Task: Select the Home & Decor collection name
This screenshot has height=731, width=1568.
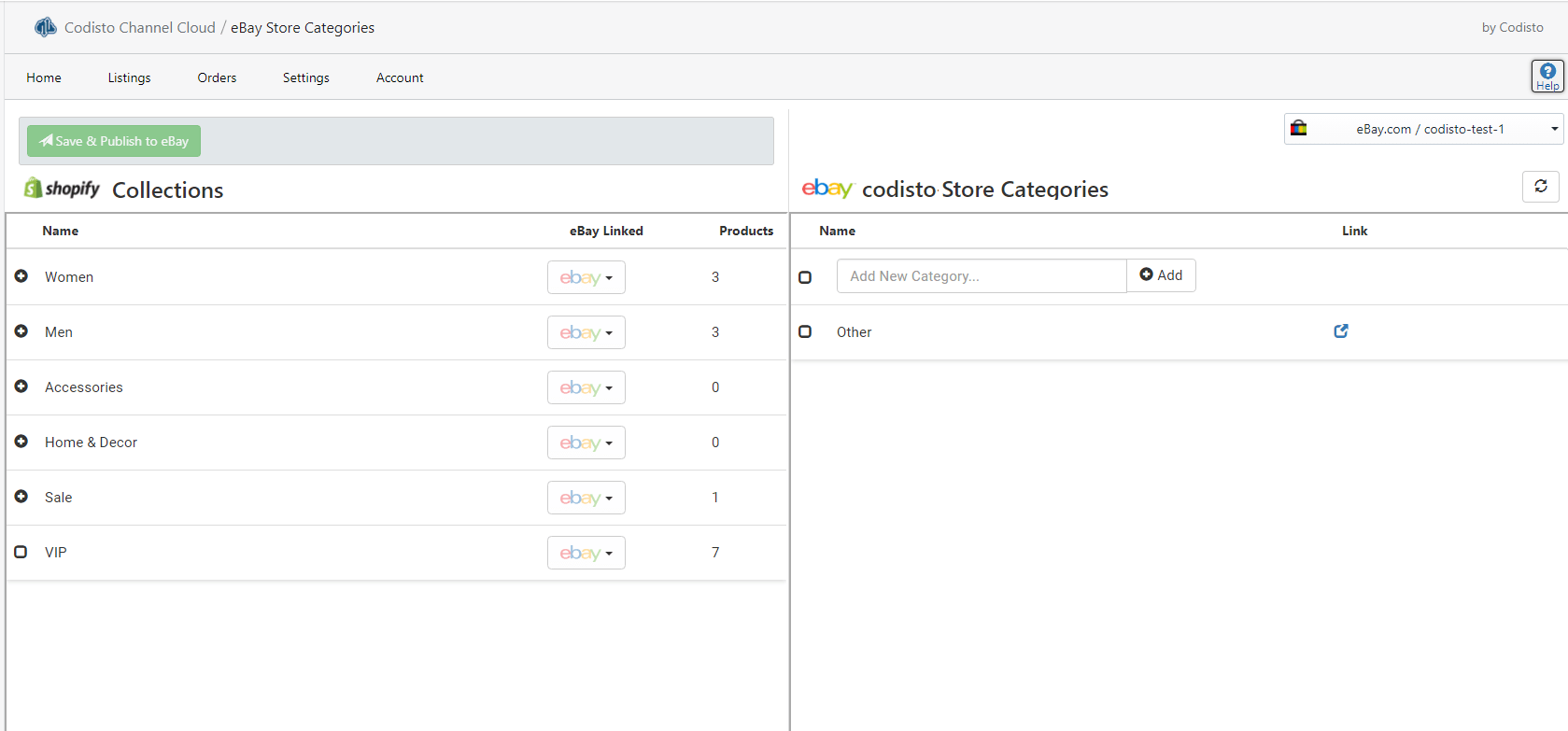Action: coord(91,443)
